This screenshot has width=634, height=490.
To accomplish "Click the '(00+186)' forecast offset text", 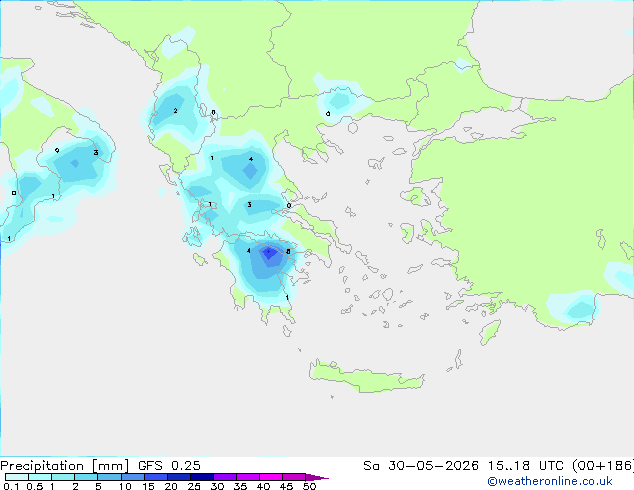I will (603, 466).
